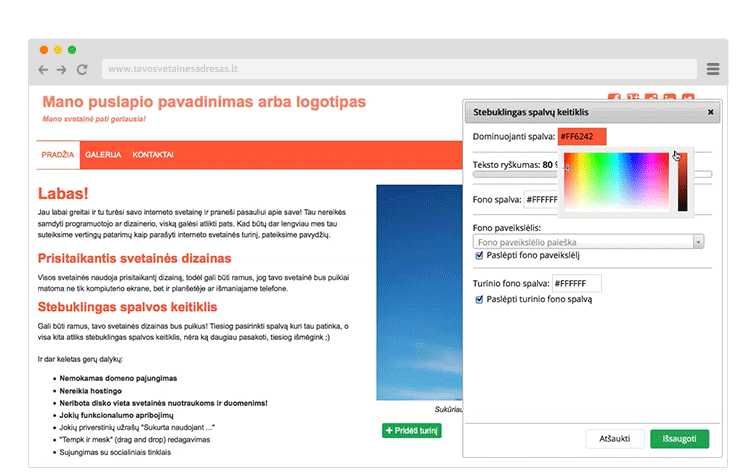Open the GALERIJA menu item

(103, 155)
